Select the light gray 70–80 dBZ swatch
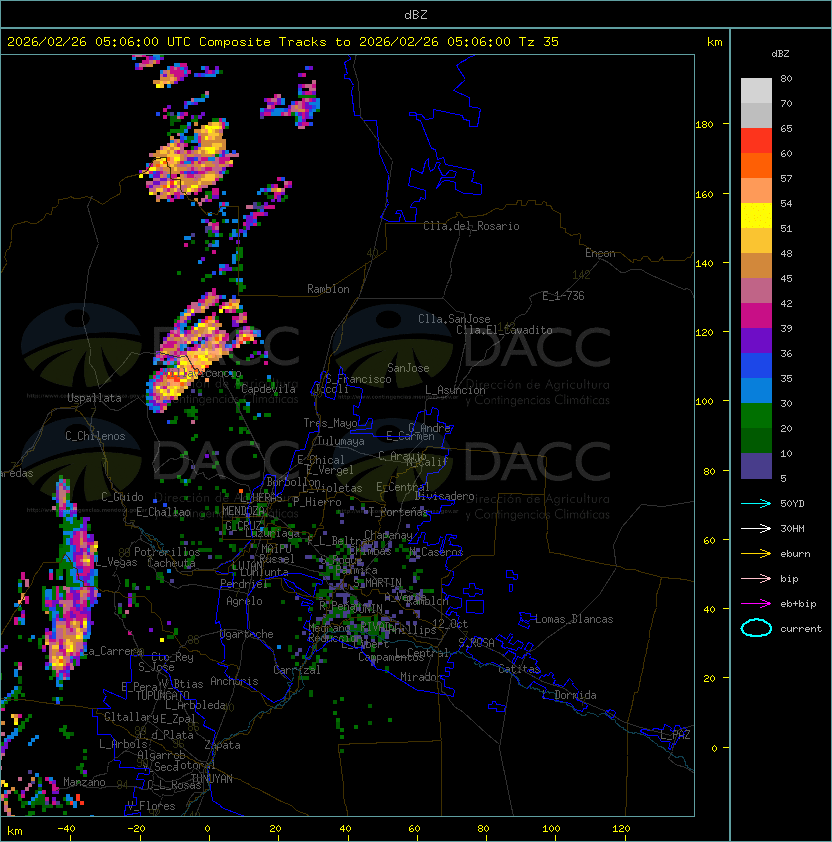The width and height of the screenshot is (832, 842). tap(756, 91)
